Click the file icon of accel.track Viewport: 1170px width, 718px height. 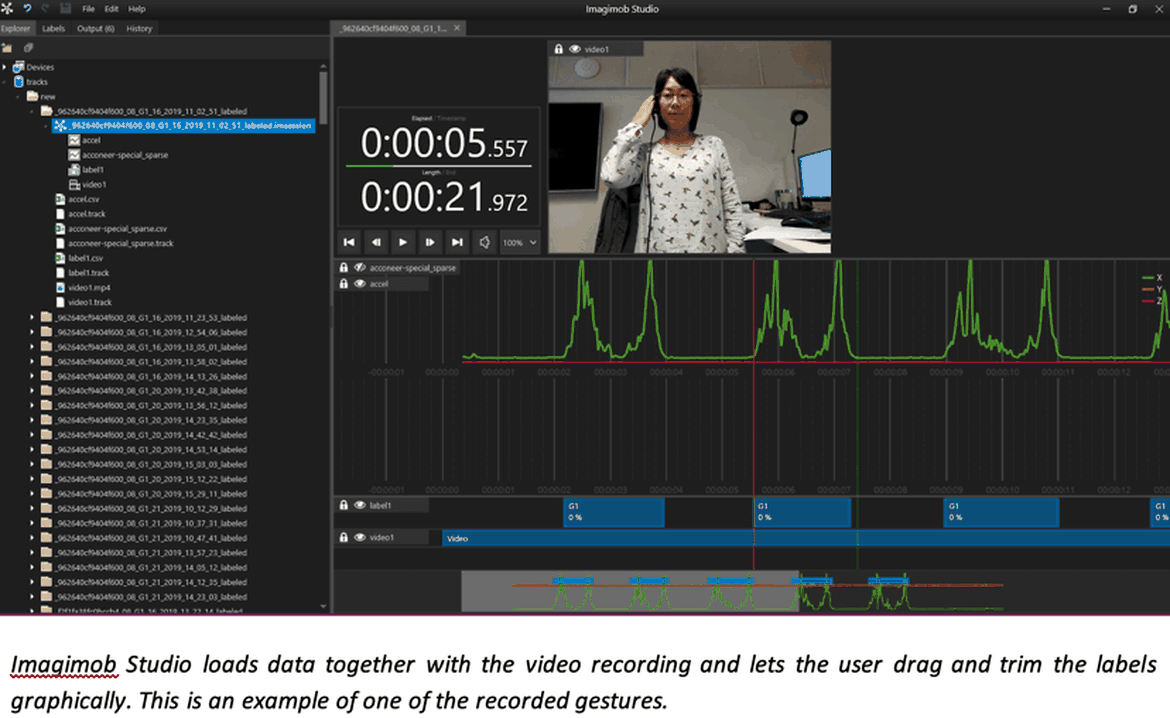(60, 214)
